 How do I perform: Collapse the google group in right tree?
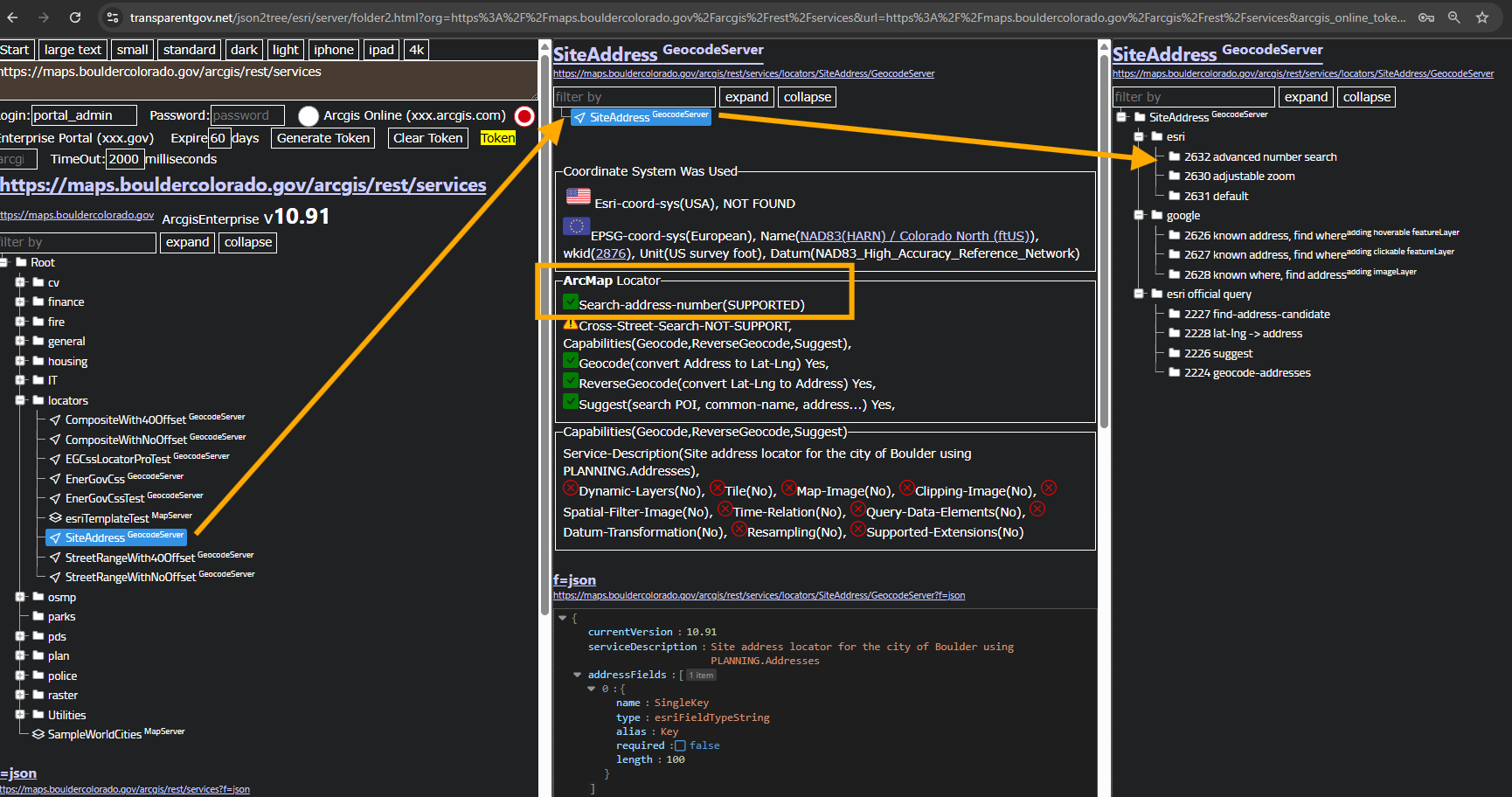[x=1139, y=215]
